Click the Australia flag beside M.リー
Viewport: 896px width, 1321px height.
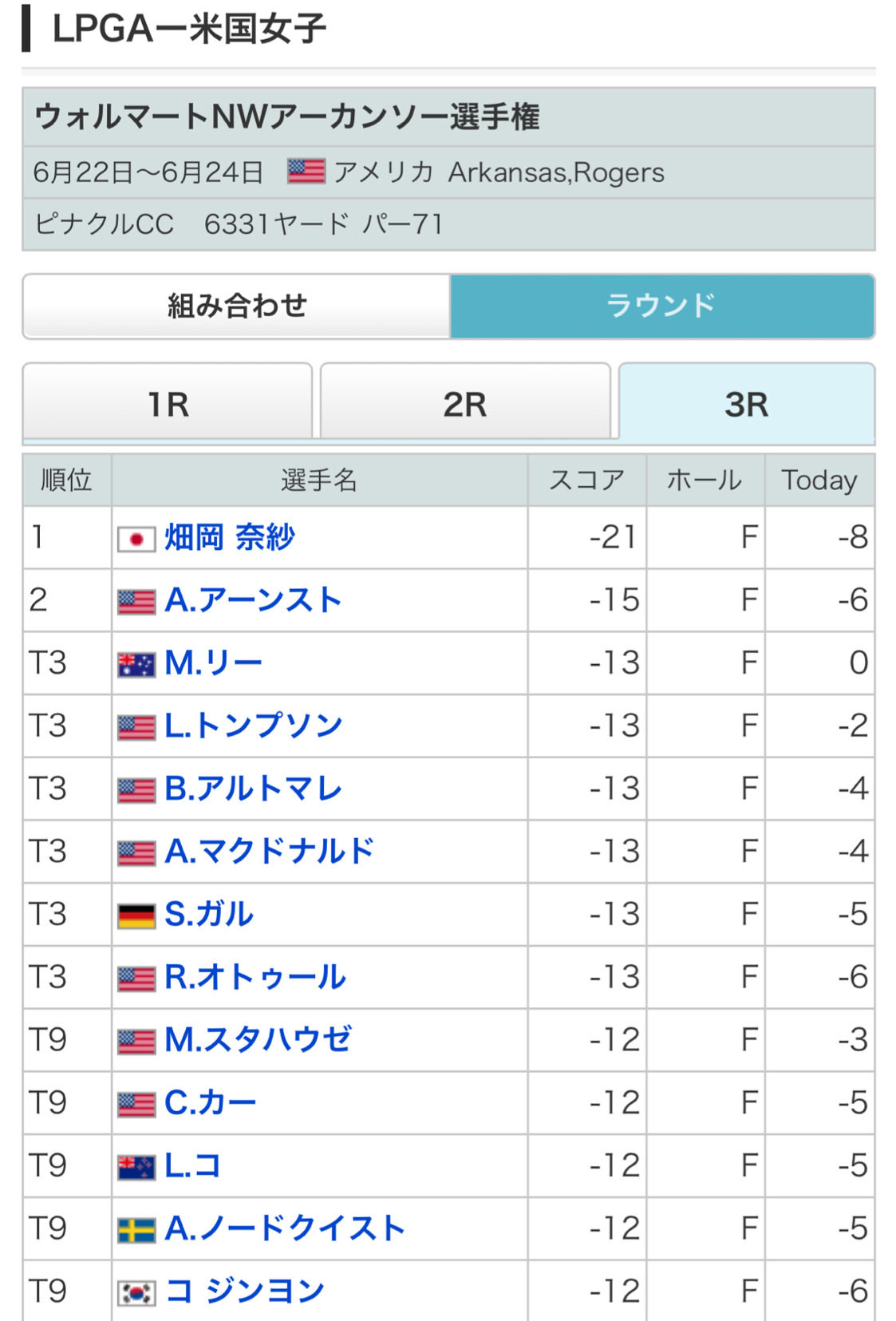(136, 665)
